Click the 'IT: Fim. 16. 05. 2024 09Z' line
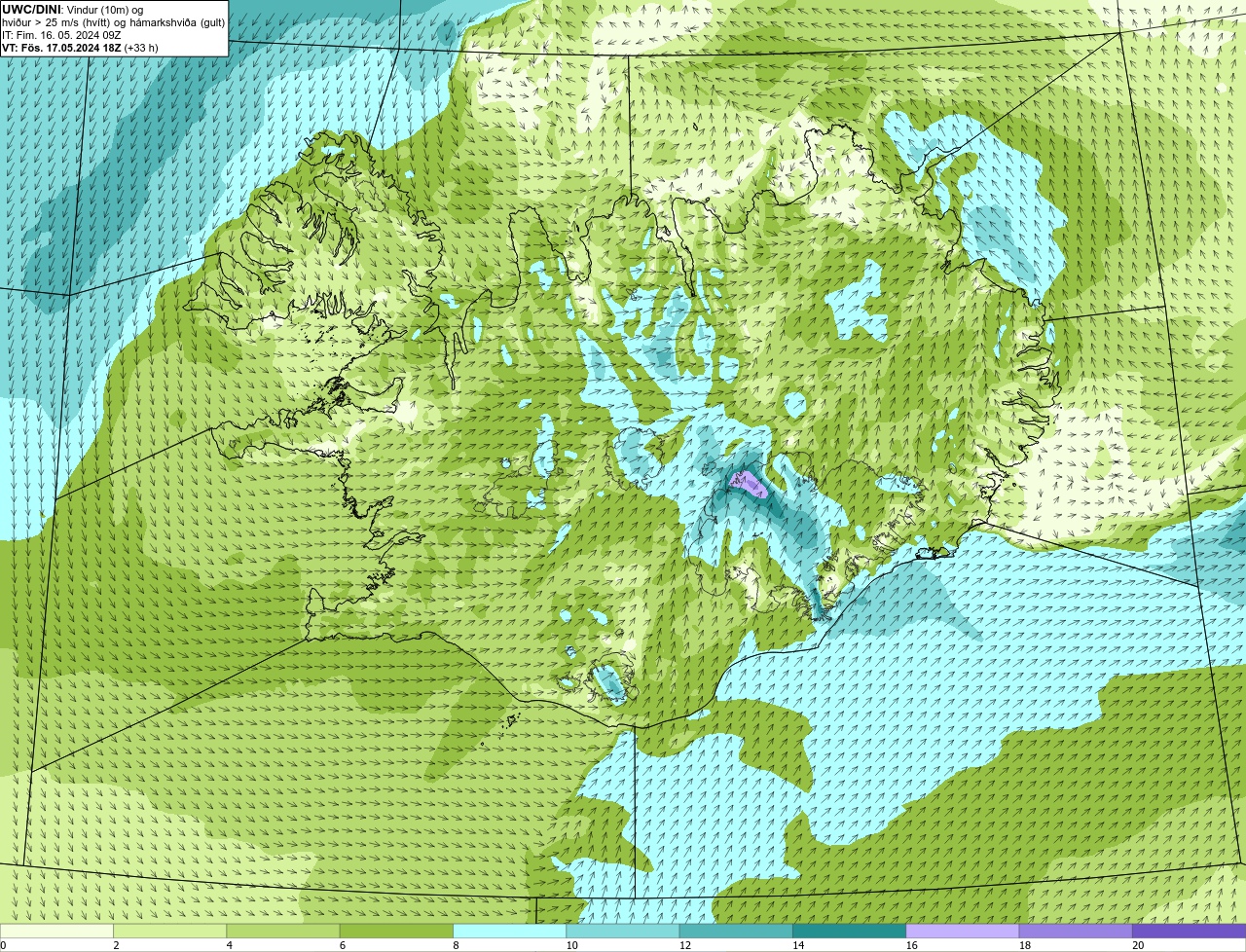The image size is (1246, 952). [x=61, y=35]
